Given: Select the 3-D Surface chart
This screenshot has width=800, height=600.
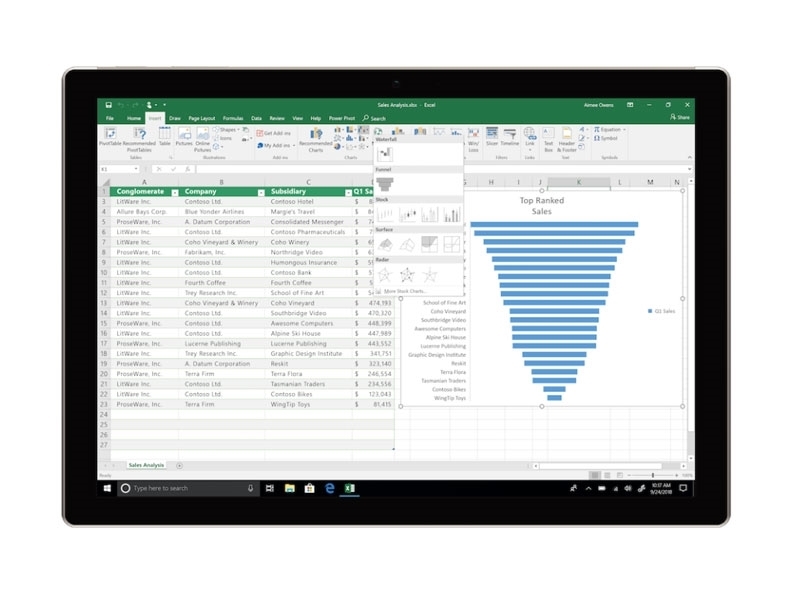Looking at the screenshot, I should click(385, 244).
